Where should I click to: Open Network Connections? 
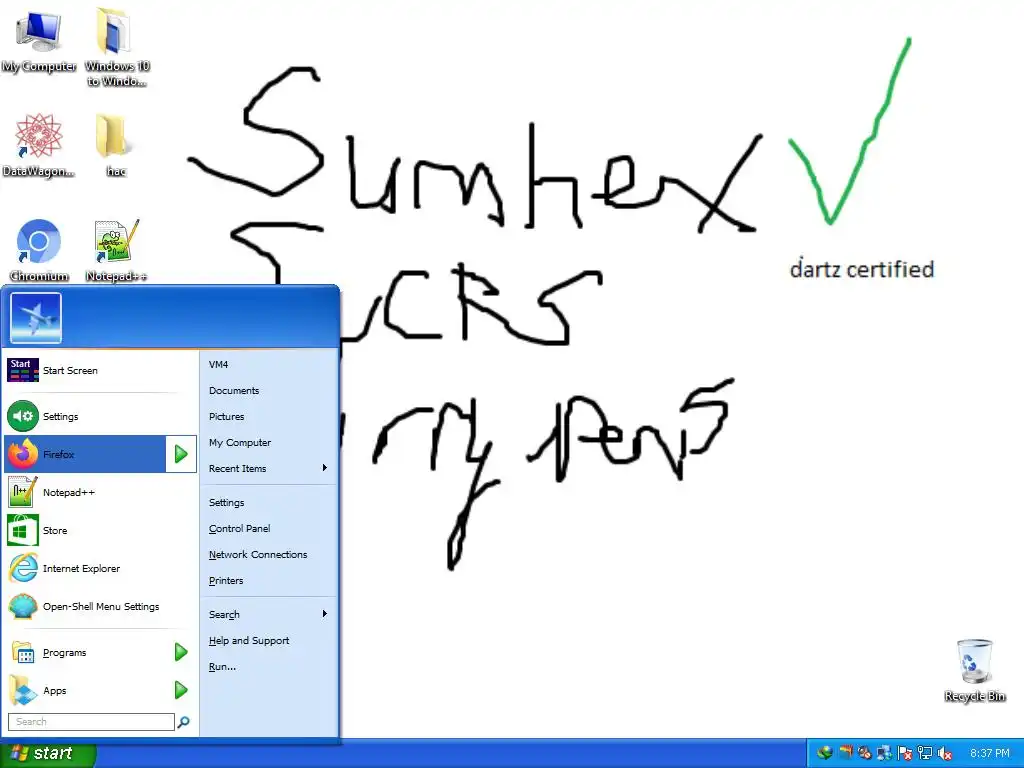(x=268, y=554)
